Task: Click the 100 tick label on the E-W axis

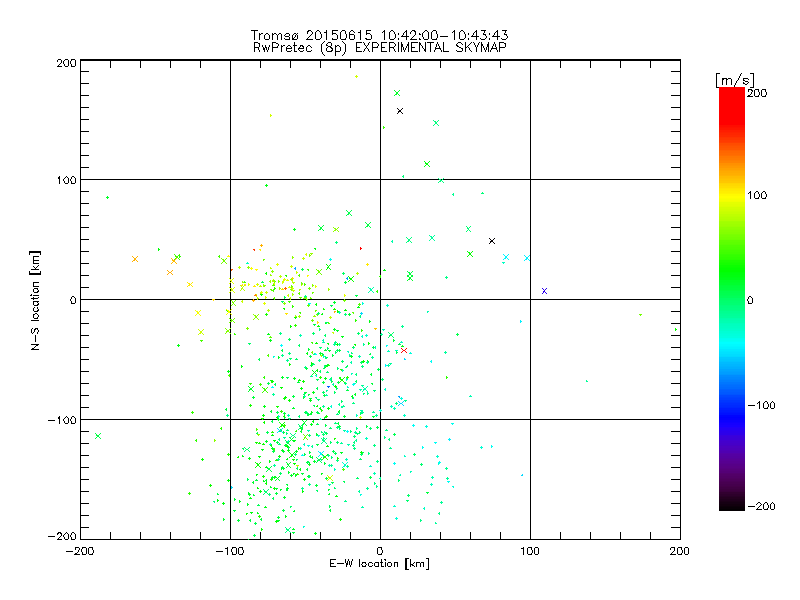Action: 530,551
